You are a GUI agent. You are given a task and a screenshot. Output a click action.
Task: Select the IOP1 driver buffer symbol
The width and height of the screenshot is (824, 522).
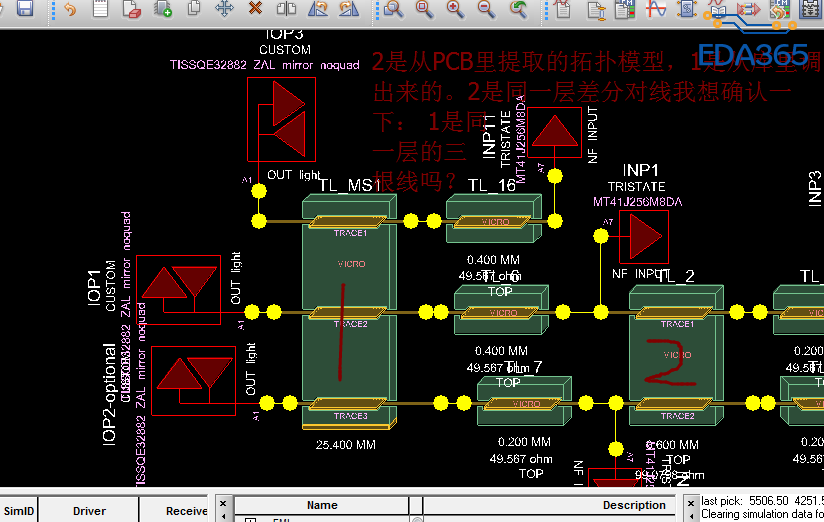(177, 285)
